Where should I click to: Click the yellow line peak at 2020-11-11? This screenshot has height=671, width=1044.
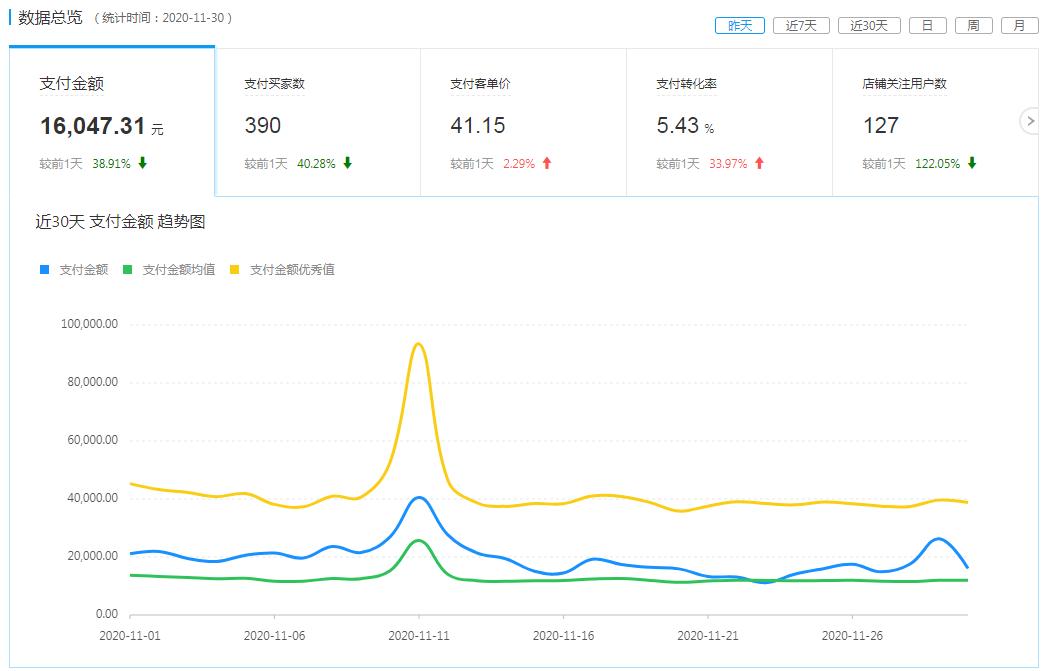tap(418, 344)
